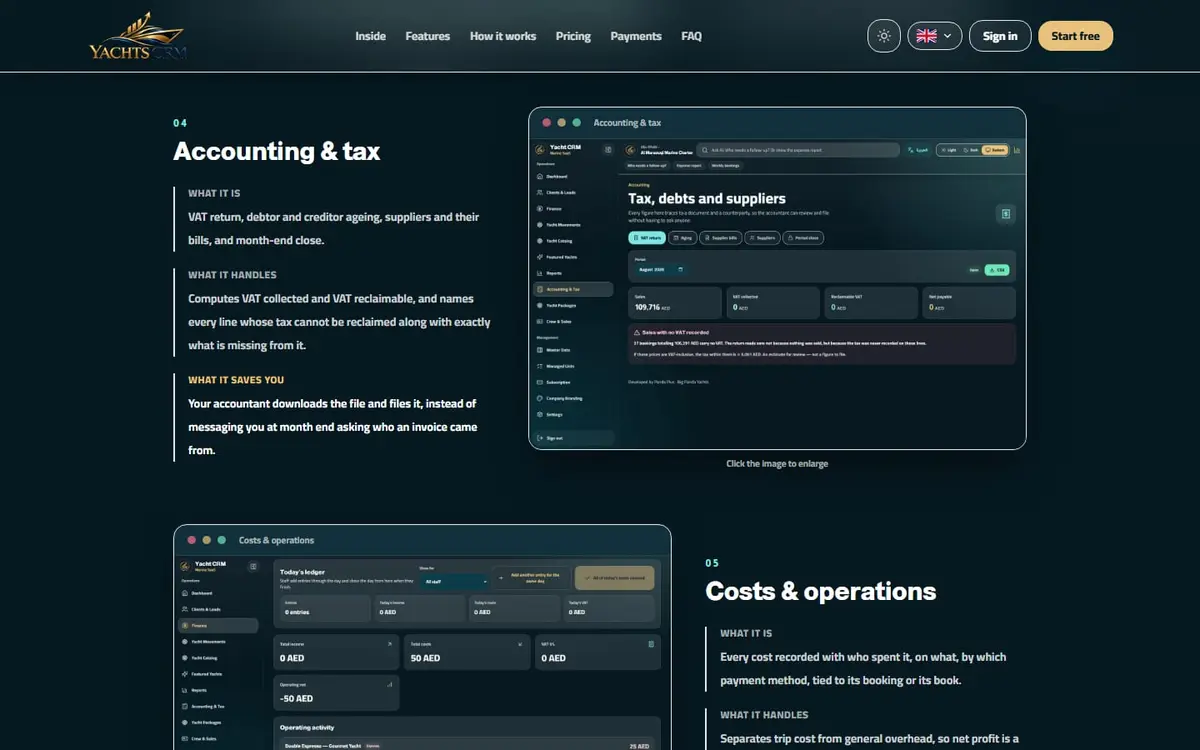The image size is (1200, 750).
Task: Click Dashboard icon in Accounting preview sidebar
Action: pyautogui.click(x=540, y=176)
